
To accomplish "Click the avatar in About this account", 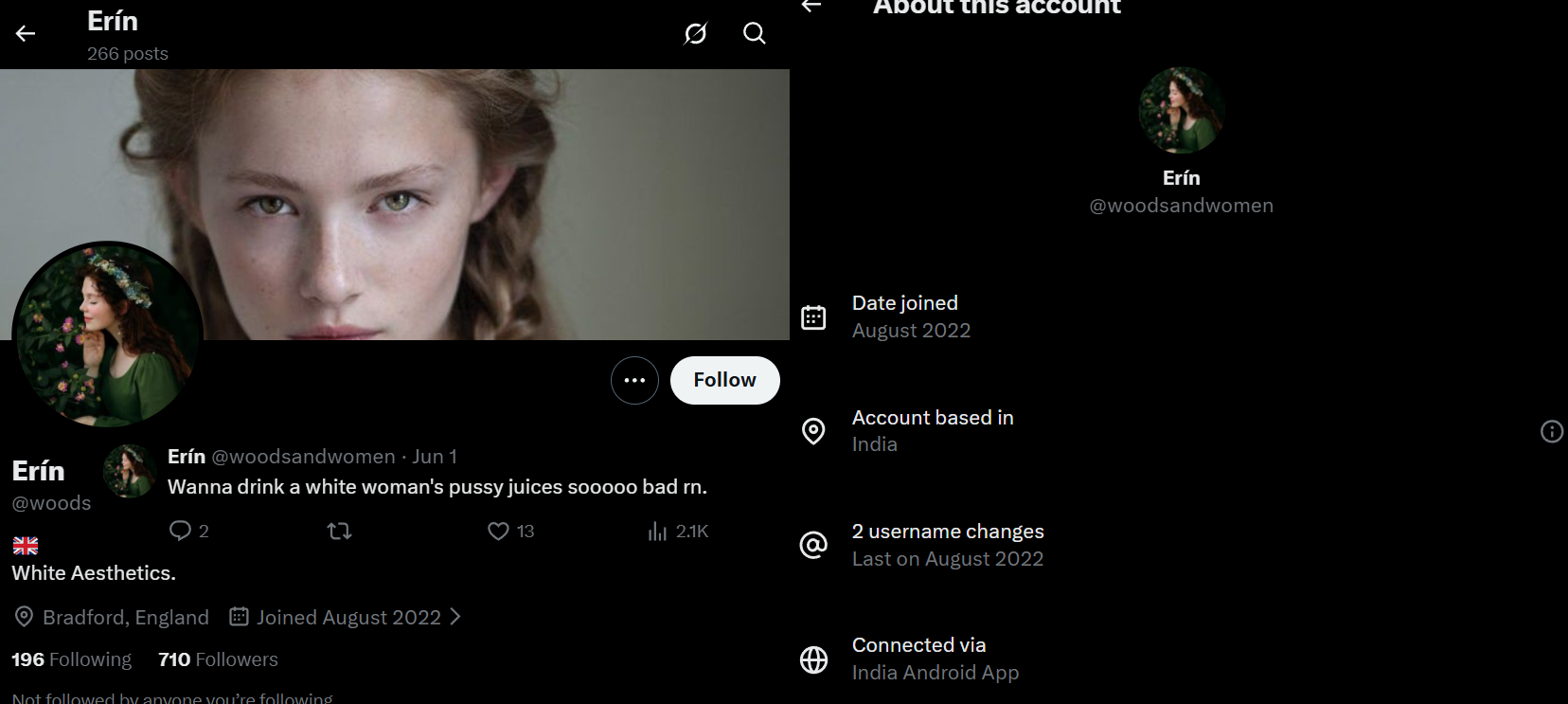I will [1182, 111].
